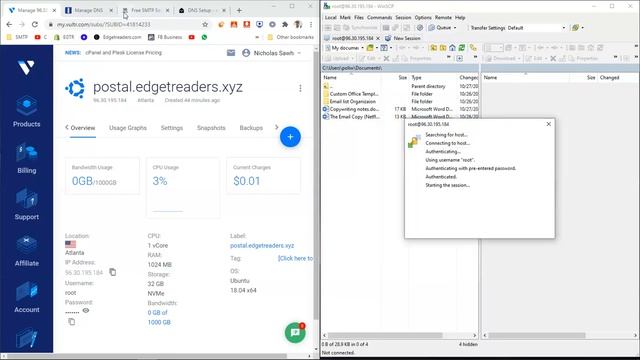Select the Email list Organization folder
Viewport: 640px width, 360px height.
[352, 101]
